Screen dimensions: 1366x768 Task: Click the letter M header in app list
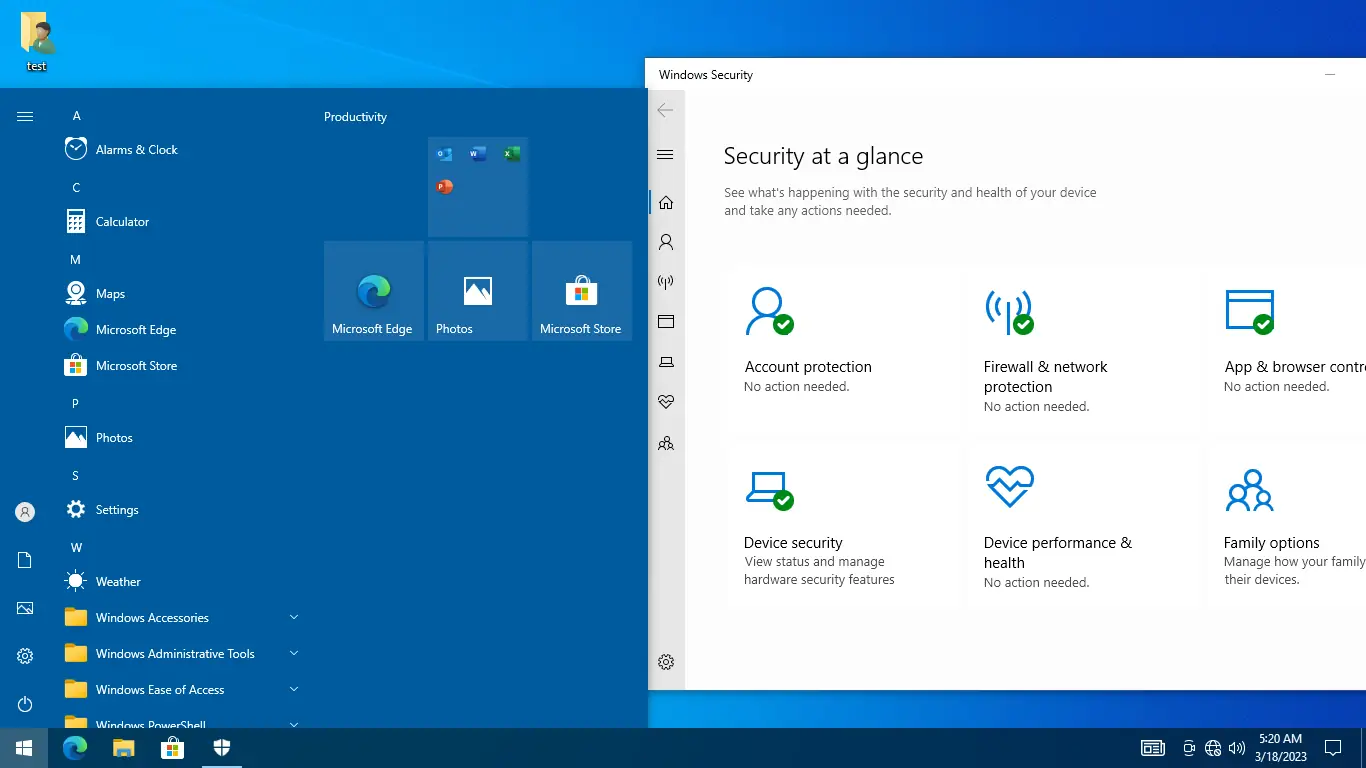76,260
